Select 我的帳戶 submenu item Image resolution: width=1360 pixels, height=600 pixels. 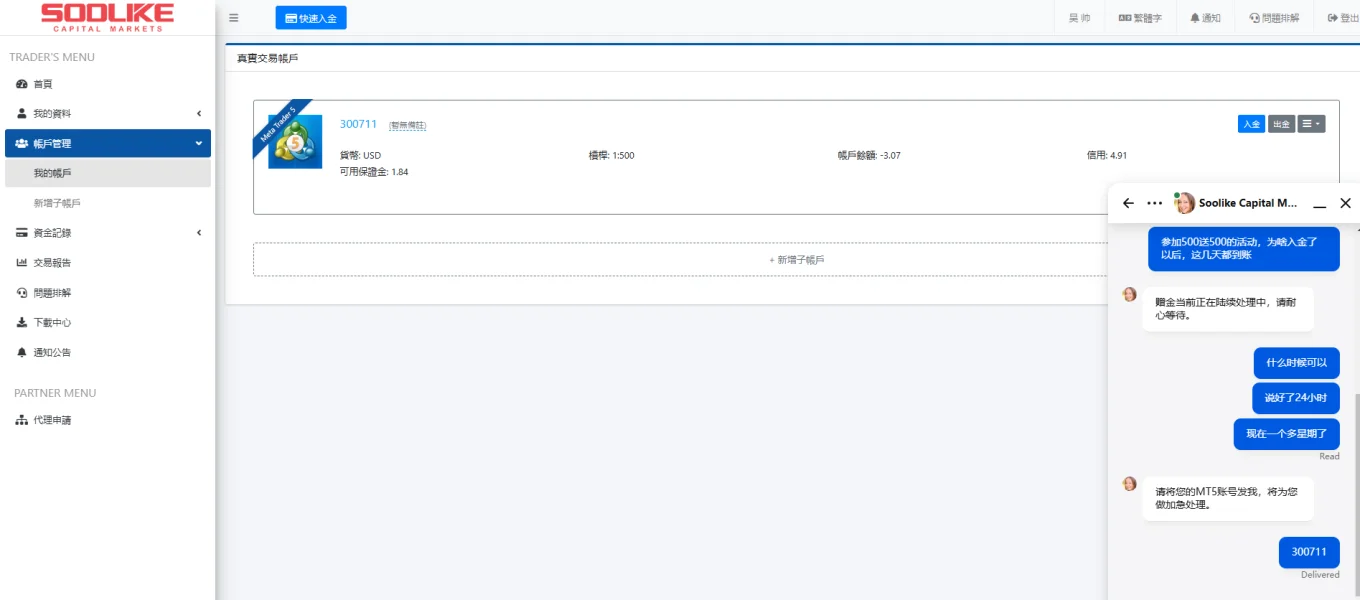coord(108,173)
